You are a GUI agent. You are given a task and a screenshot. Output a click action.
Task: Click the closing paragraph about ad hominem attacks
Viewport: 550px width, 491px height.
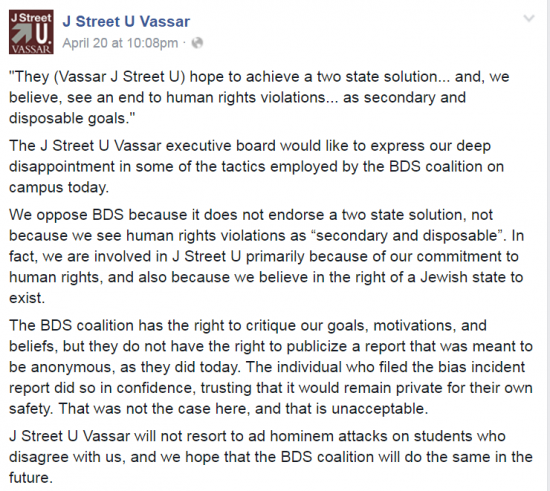click(x=271, y=457)
